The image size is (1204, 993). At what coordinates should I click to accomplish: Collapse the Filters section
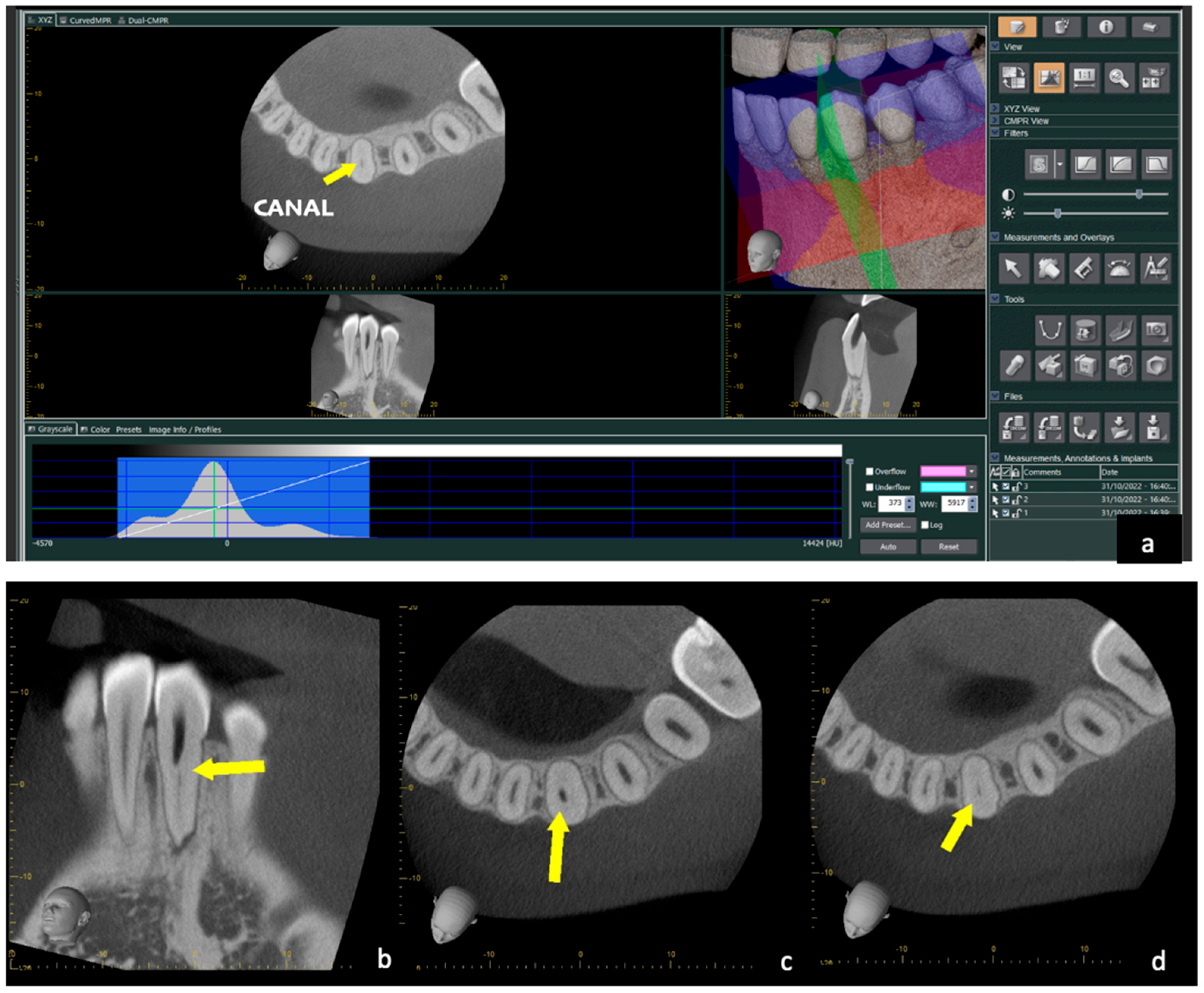[x=995, y=133]
